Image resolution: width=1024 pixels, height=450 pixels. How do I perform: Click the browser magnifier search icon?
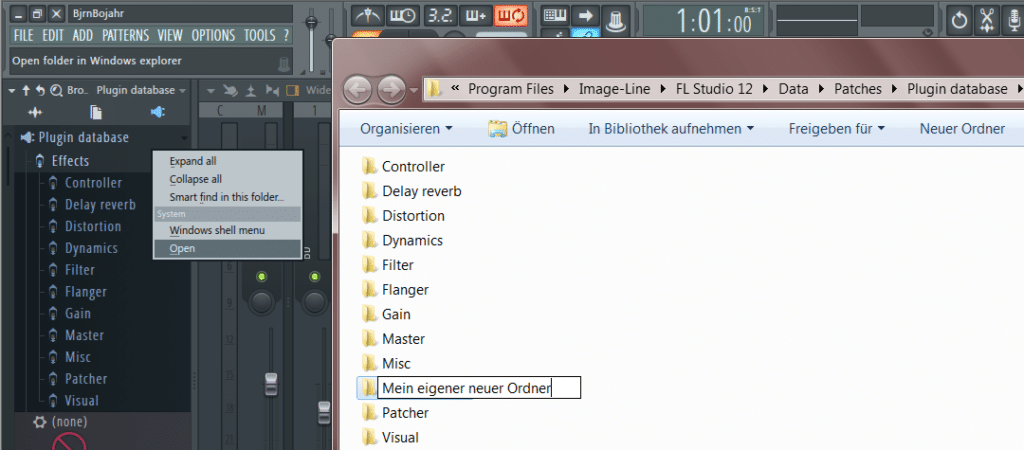(56, 90)
